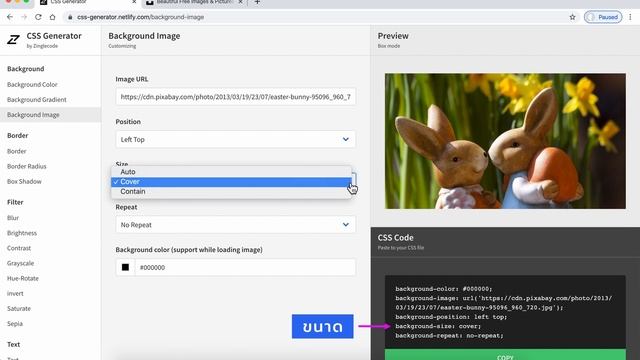Click the background-repeat: no-repeat code line

point(449,336)
